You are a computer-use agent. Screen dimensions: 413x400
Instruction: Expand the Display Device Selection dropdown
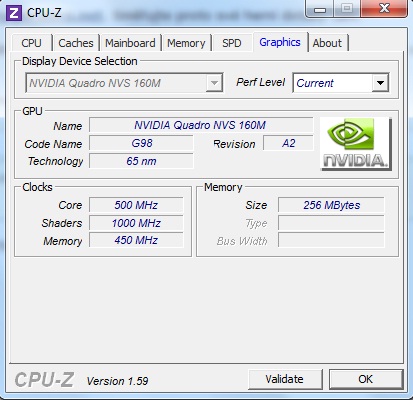pyautogui.click(x=214, y=83)
